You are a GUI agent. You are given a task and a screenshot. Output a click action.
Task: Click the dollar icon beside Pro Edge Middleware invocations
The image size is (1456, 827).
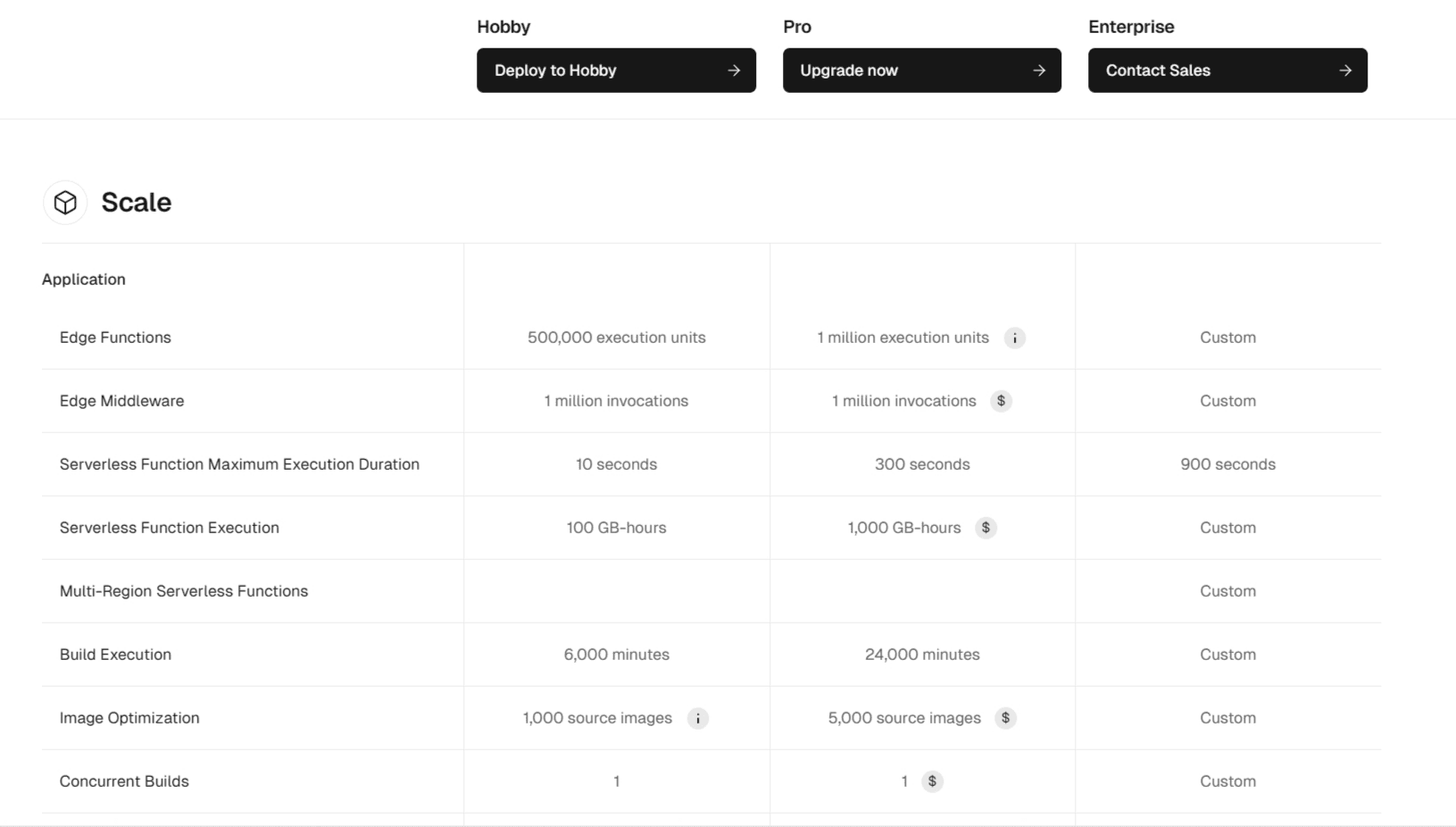point(1003,401)
